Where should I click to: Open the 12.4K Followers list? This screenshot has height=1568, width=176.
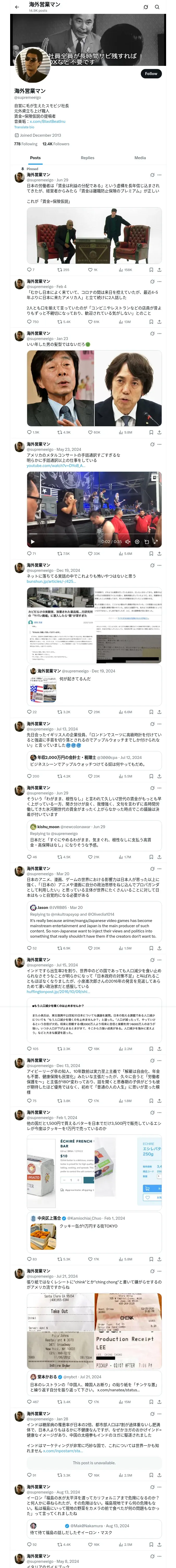click(x=56, y=144)
